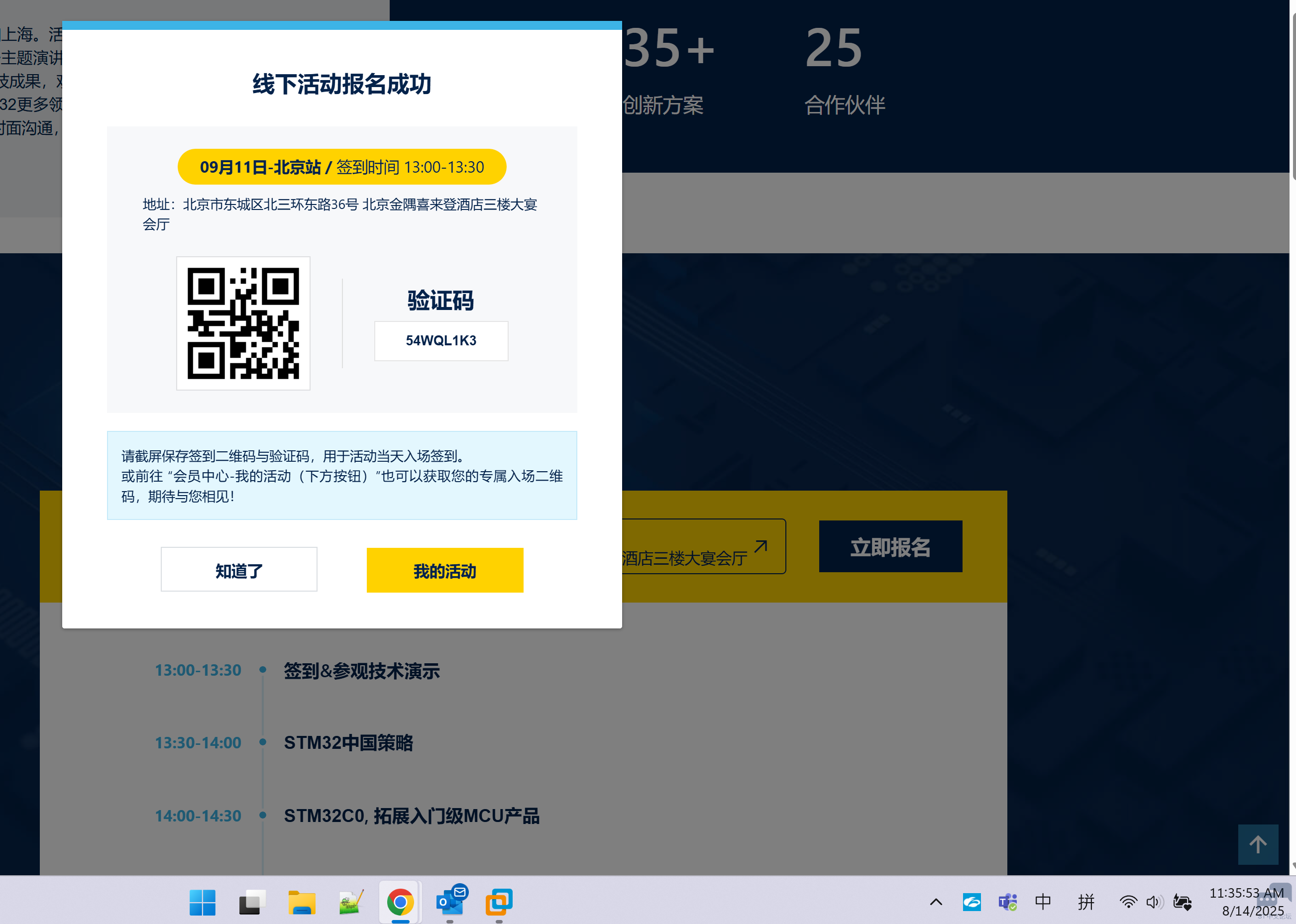
Task: Click the 线下活动报名成功 dialog title
Action: pyautogui.click(x=342, y=84)
